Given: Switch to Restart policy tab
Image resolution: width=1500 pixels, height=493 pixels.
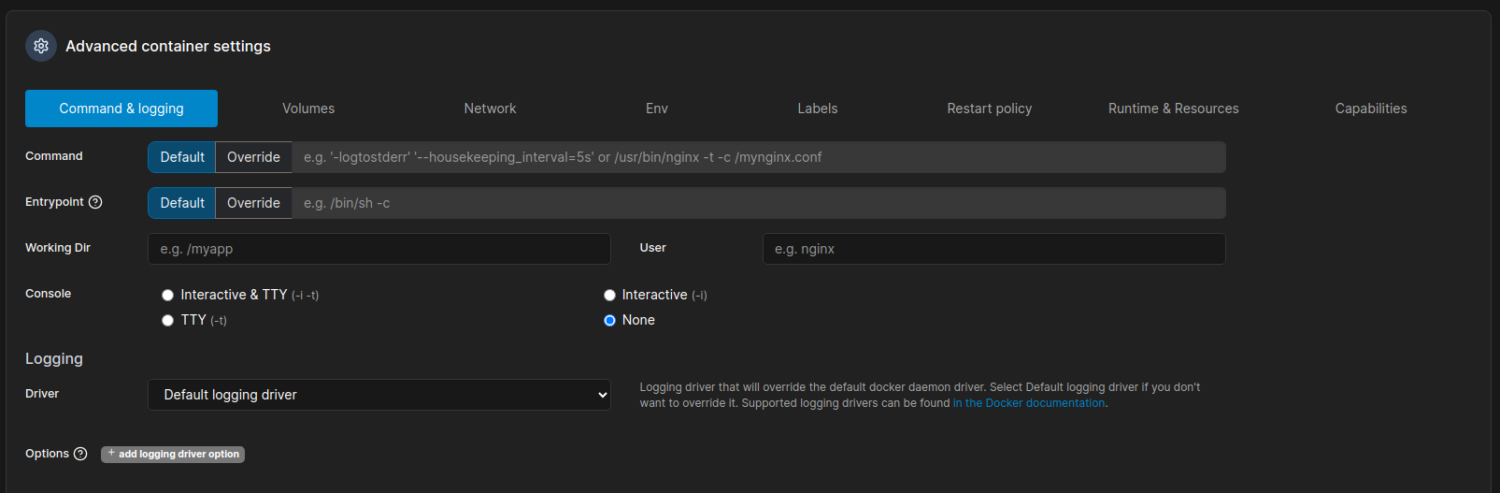Looking at the screenshot, I should point(989,108).
